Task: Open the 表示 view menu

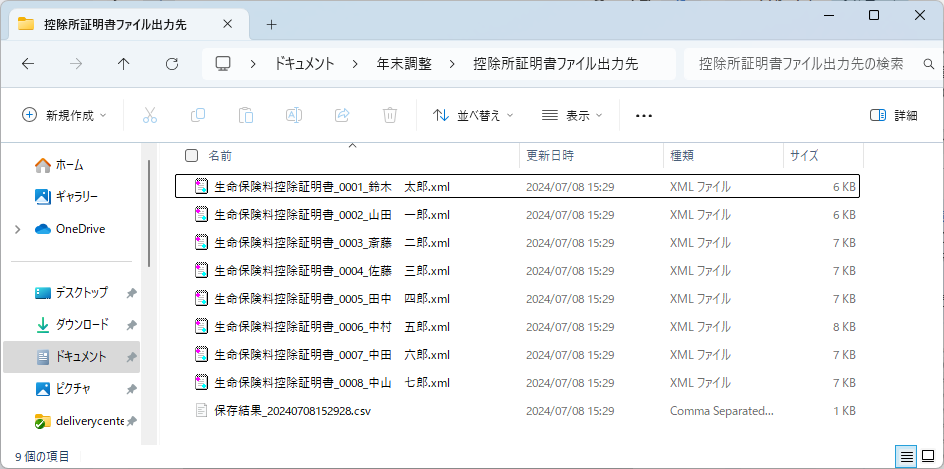Action: (x=572, y=115)
